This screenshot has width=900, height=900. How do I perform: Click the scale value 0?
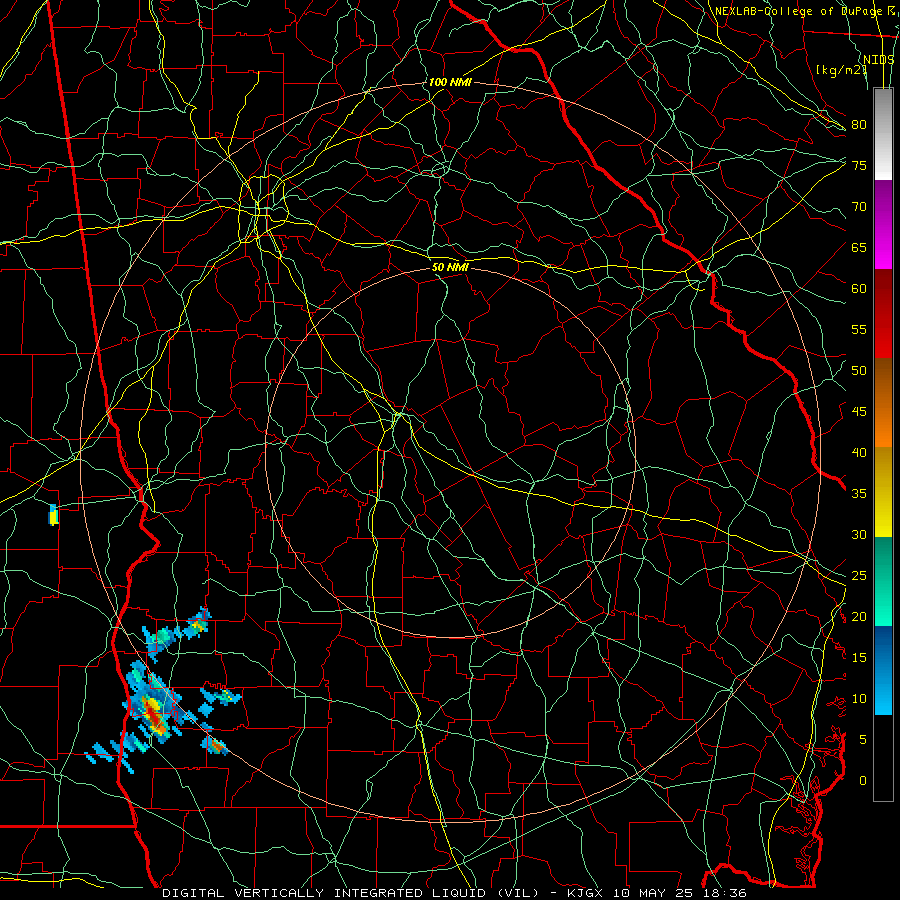click(x=863, y=781)
